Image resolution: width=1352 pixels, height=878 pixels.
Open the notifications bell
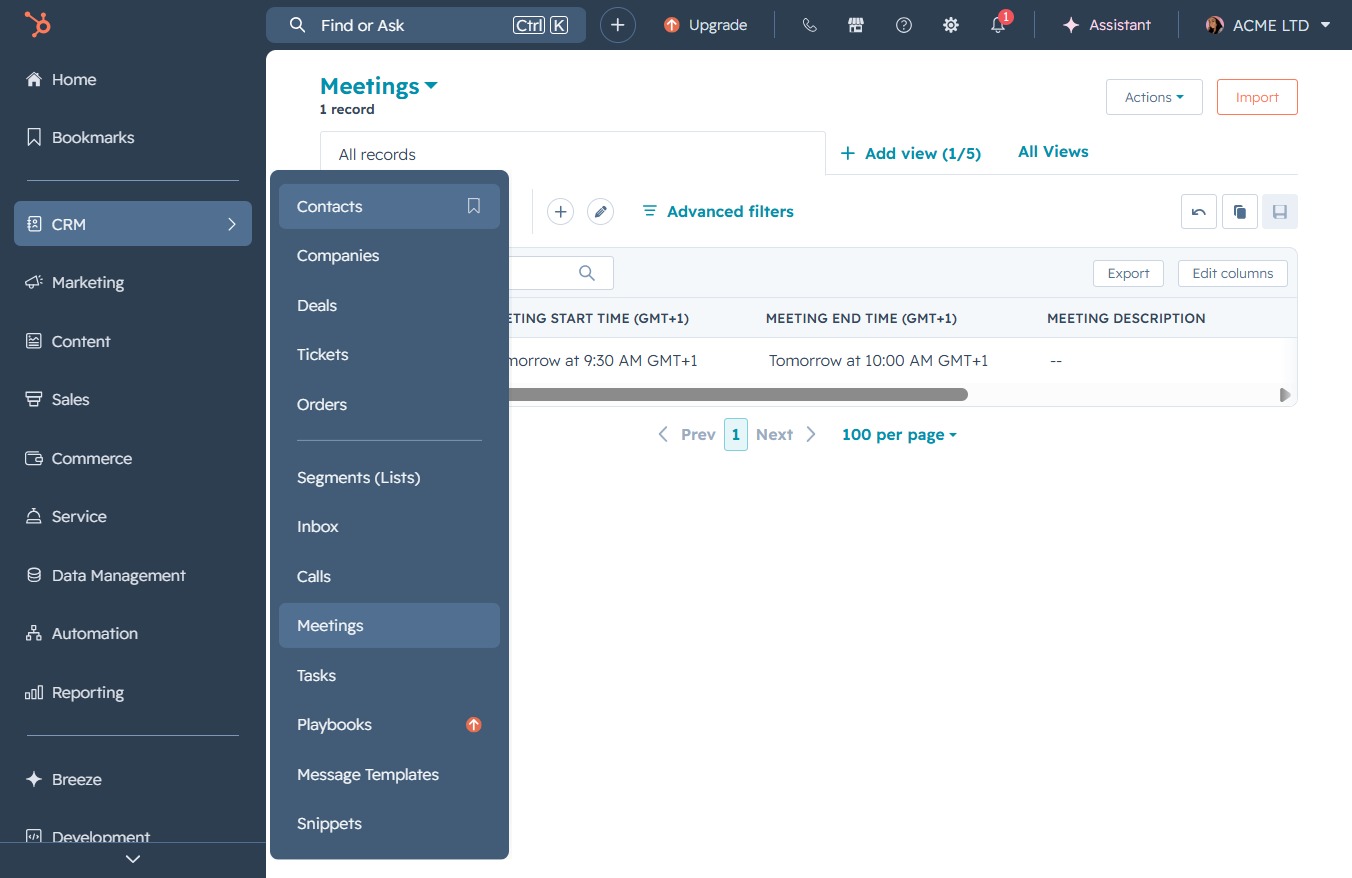(998, 25)
